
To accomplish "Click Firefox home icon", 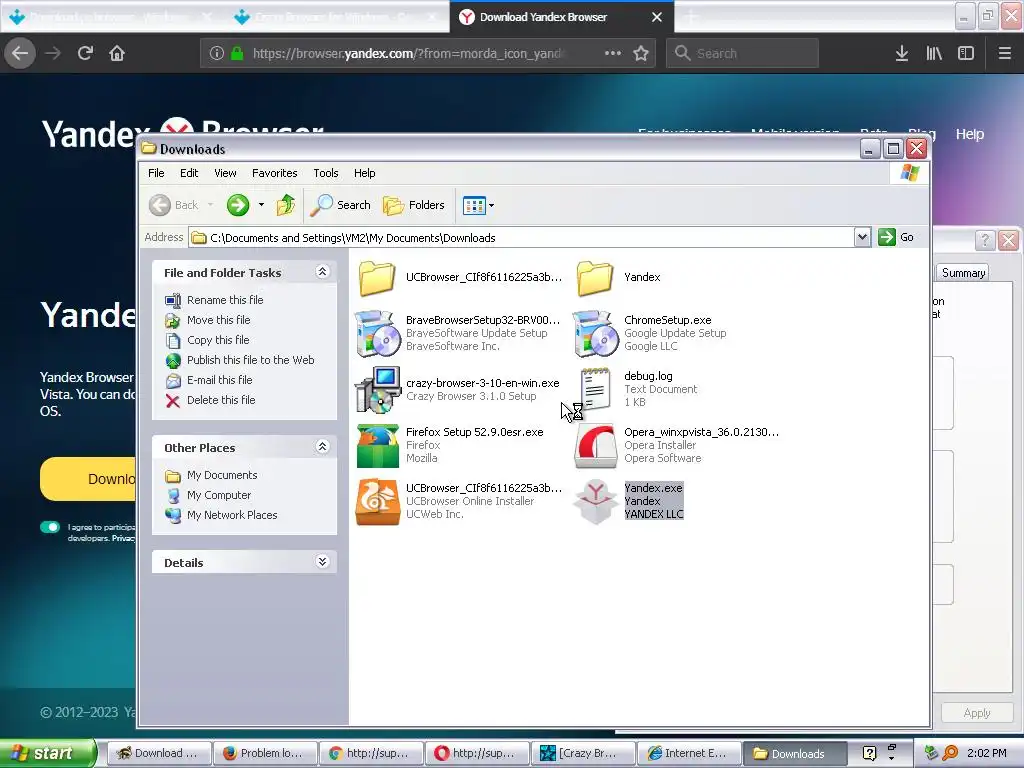I will [x=117, y=53].
